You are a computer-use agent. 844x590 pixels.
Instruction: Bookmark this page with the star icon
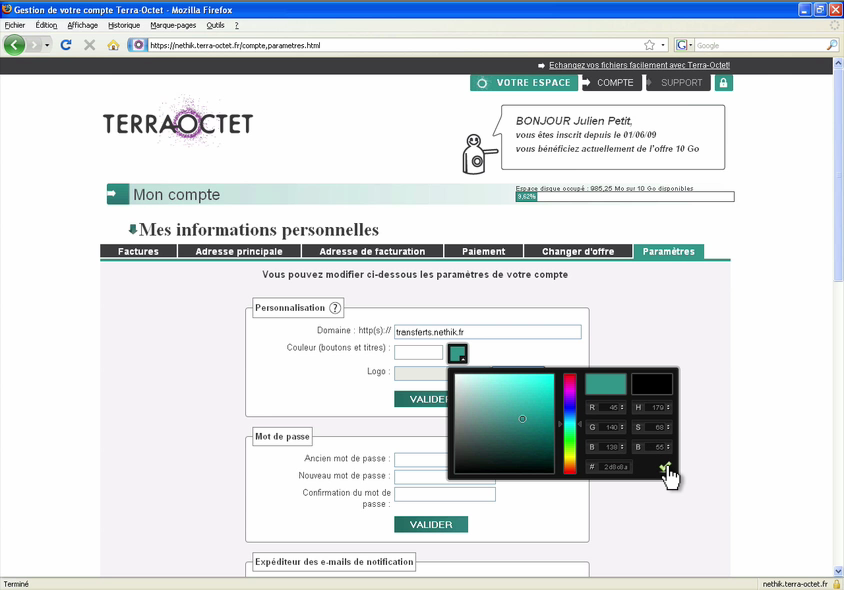650,45
